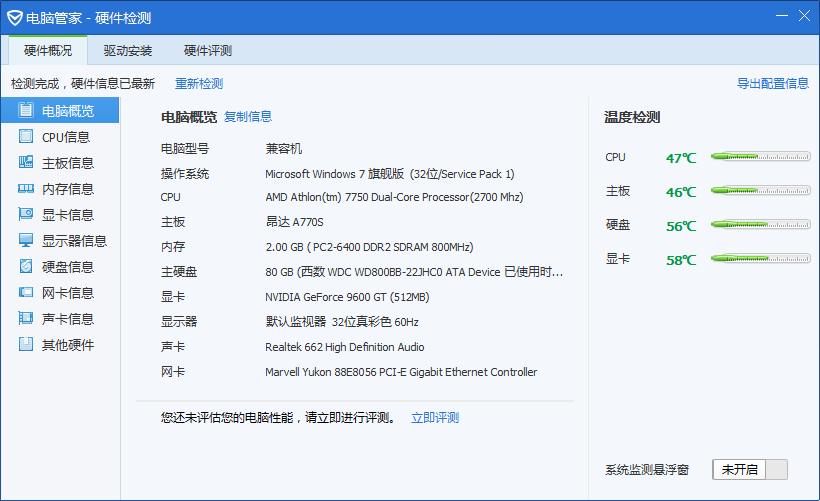The width and height of the screenshot is (820, 501).
Task: Open the 显示器信息 monitor icon
Action: [x=26, y=241]
